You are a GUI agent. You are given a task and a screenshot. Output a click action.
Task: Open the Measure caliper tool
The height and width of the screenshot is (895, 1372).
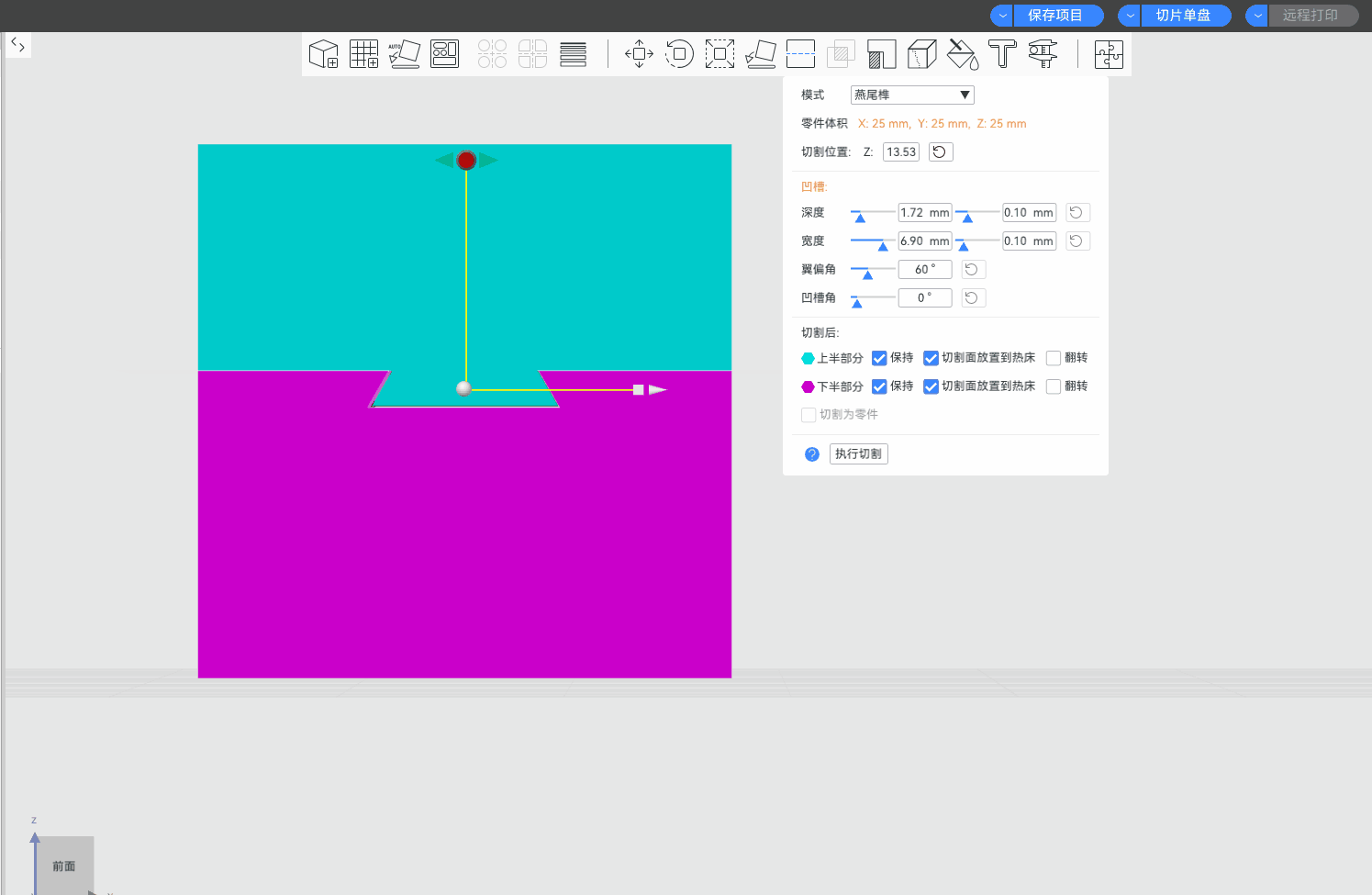pos(1043,54)
